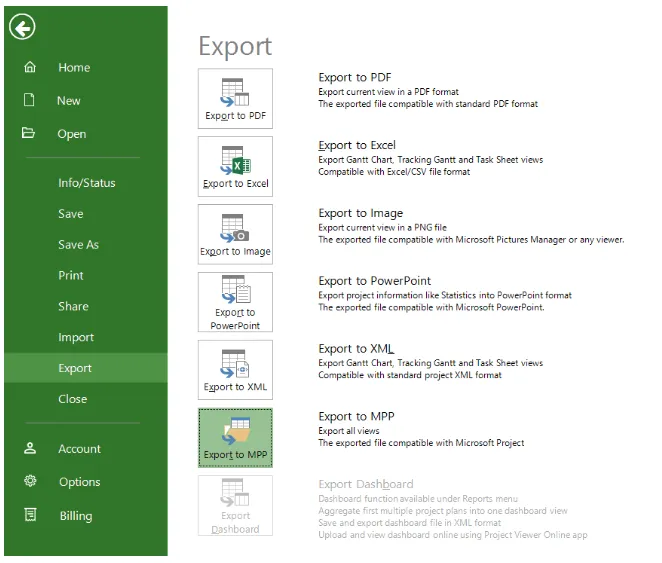The height and width of the screenshot is (563, 662).
Task: Click the 'Export to PowerPoint' description heading
Action: 374,281
